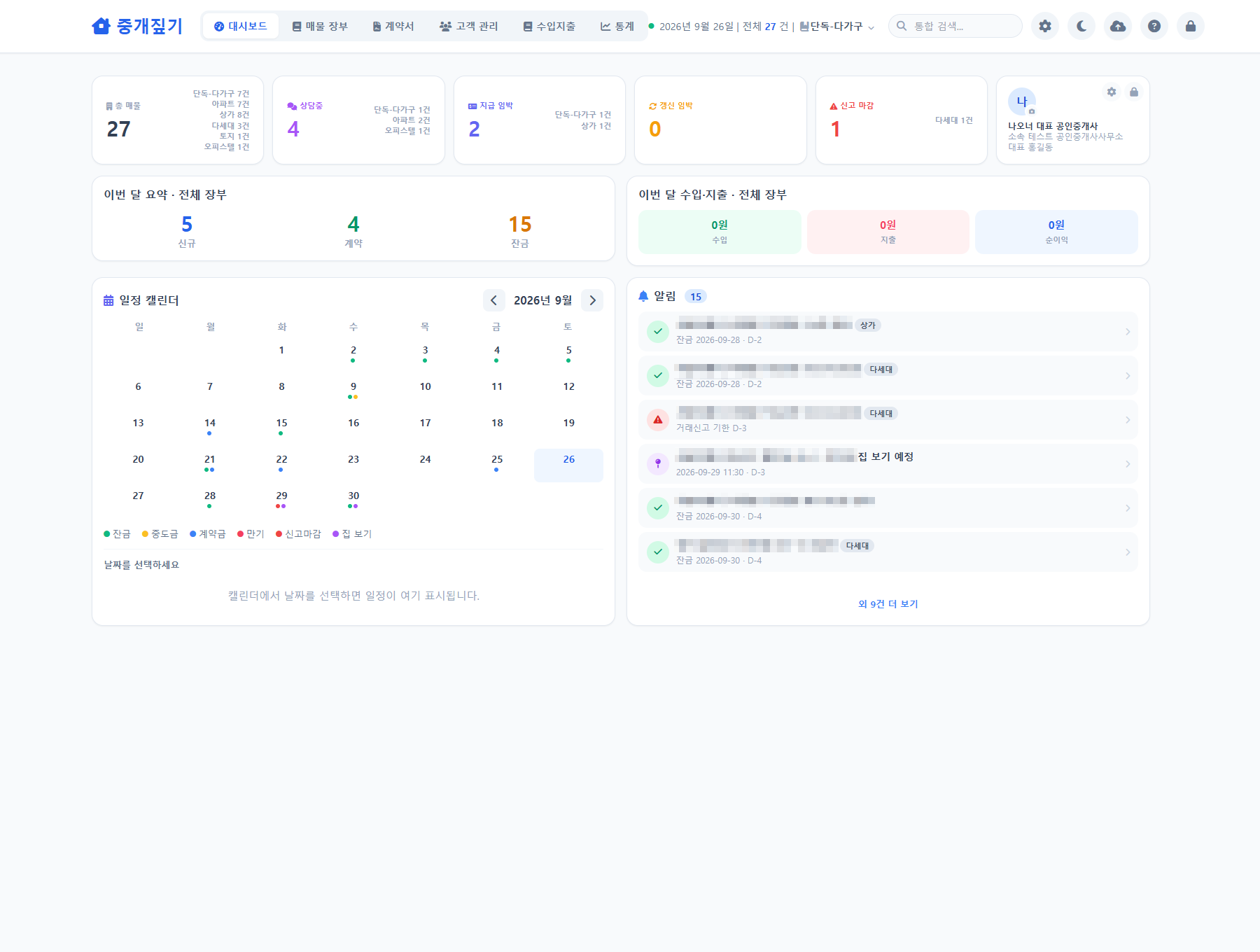Open help question mark icon
Screen dimensions: 1260x952
tap(1154, 26)
